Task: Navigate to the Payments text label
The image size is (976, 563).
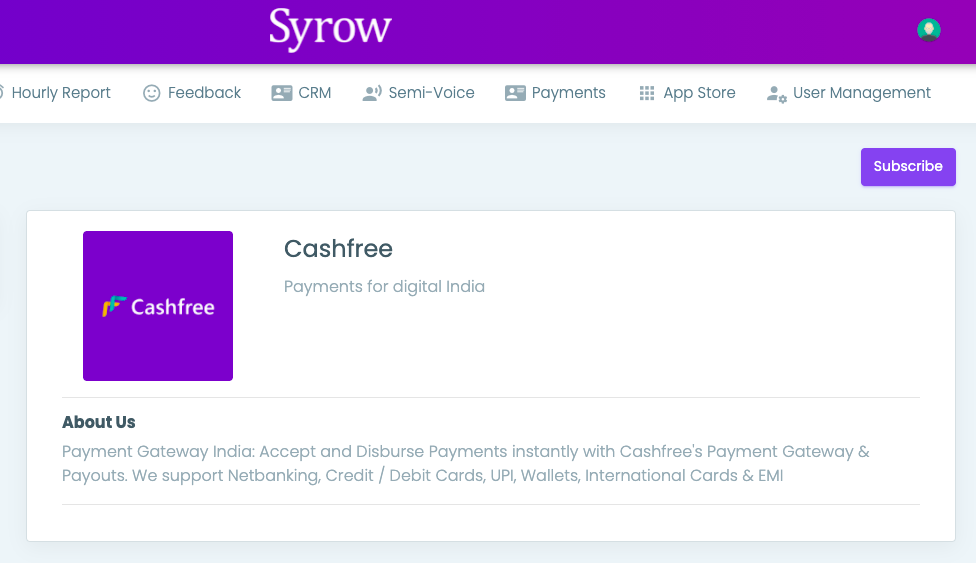Action: pos(568,93)
